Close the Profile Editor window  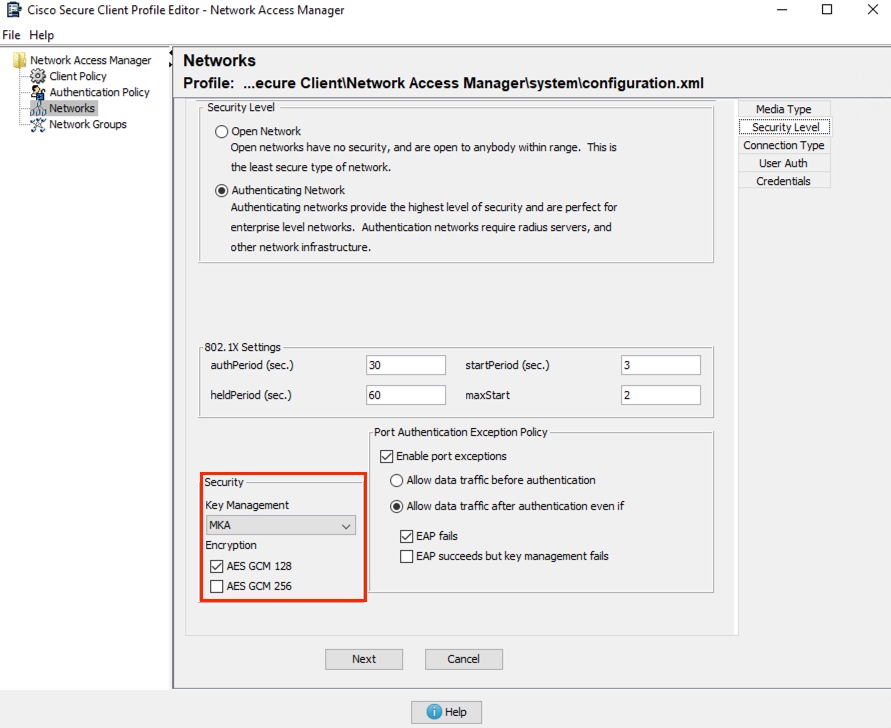coord(873,10)
